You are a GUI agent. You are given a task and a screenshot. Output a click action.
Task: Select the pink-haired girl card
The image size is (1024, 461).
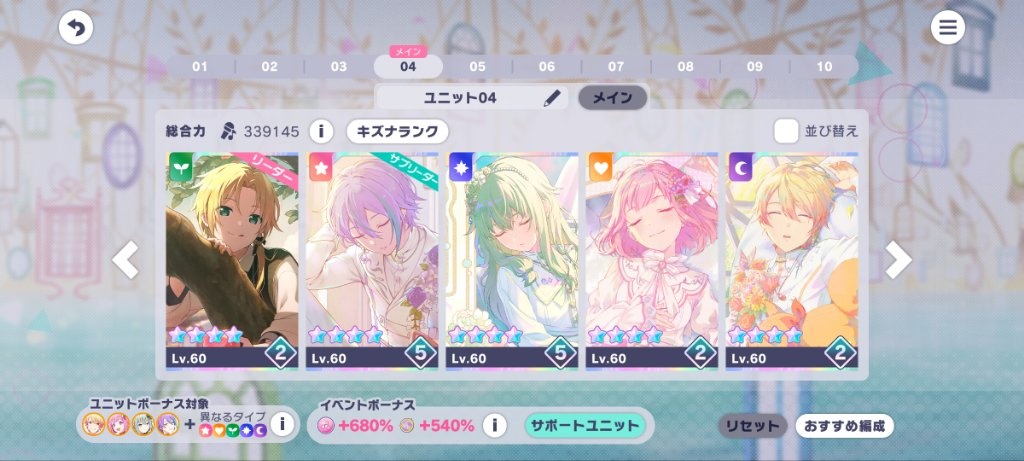tap(652, 261)
